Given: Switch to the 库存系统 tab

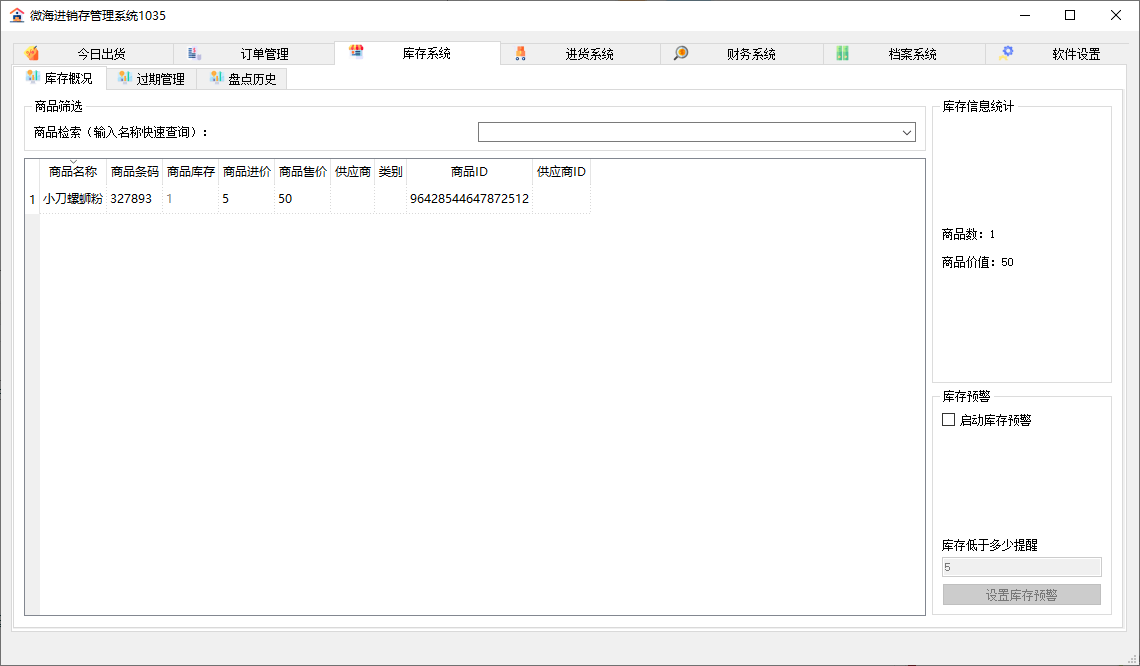Looking at the screenshot, I should (x=426, y=54).
